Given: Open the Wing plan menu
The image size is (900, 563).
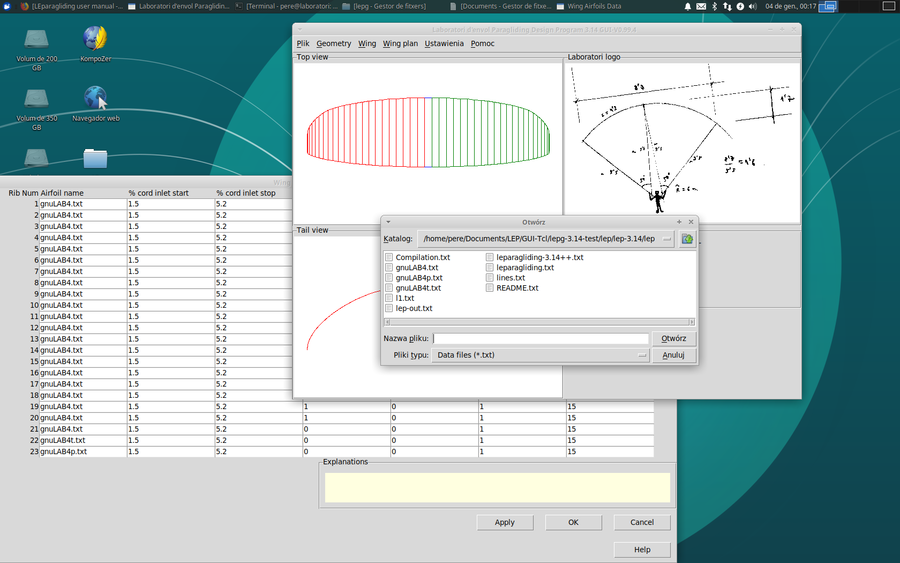Looking at the screenshot, I should (x=400, y=44).
